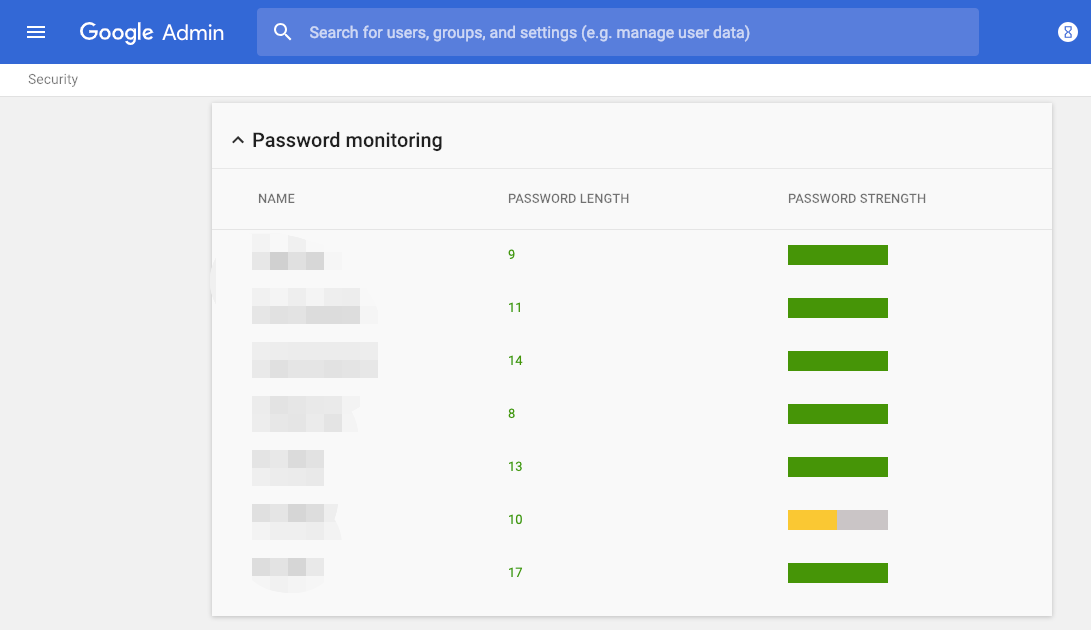Click the search magnifier icon

point(282,32)
